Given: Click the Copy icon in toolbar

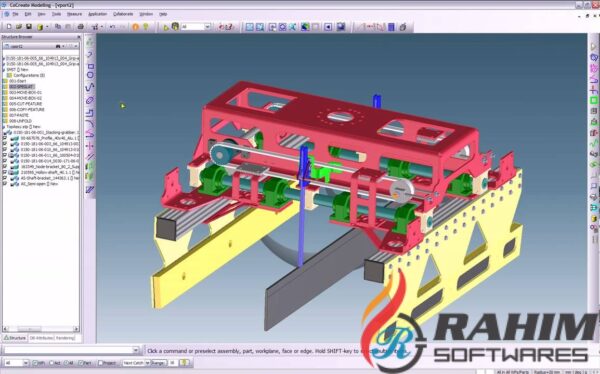Looking at the screenshot, I should (58, 27).
